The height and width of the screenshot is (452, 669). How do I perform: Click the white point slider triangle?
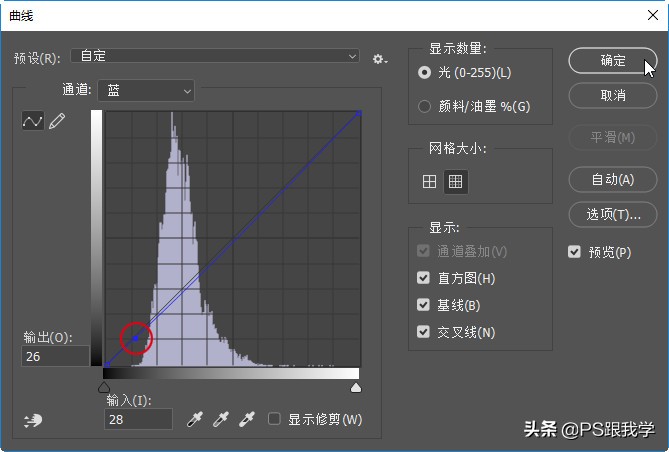click(x=355, y=387)
